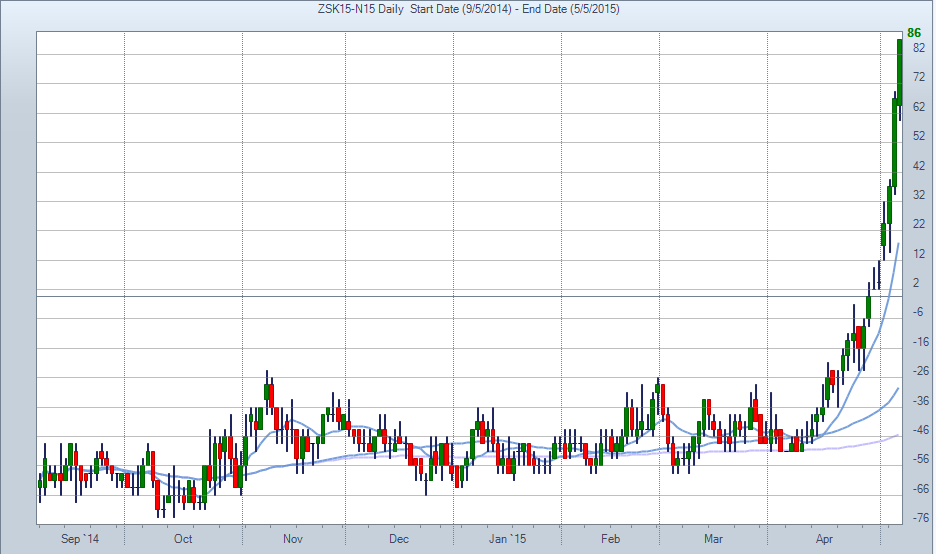Select the -26 price axis label

coord(917,371)
